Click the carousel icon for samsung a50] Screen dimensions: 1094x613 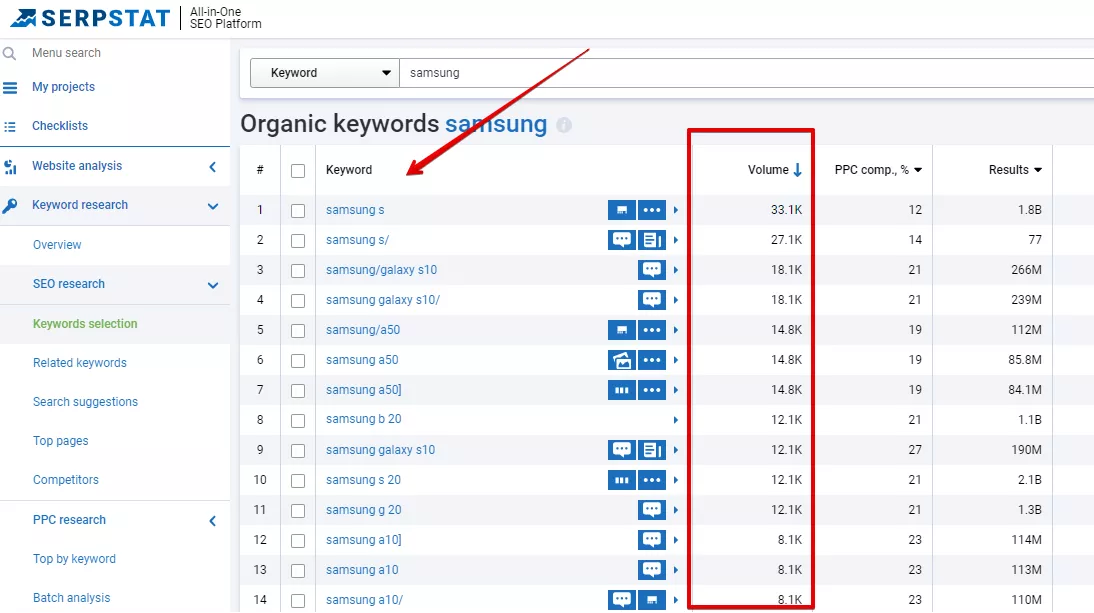[x=622, y=390]
